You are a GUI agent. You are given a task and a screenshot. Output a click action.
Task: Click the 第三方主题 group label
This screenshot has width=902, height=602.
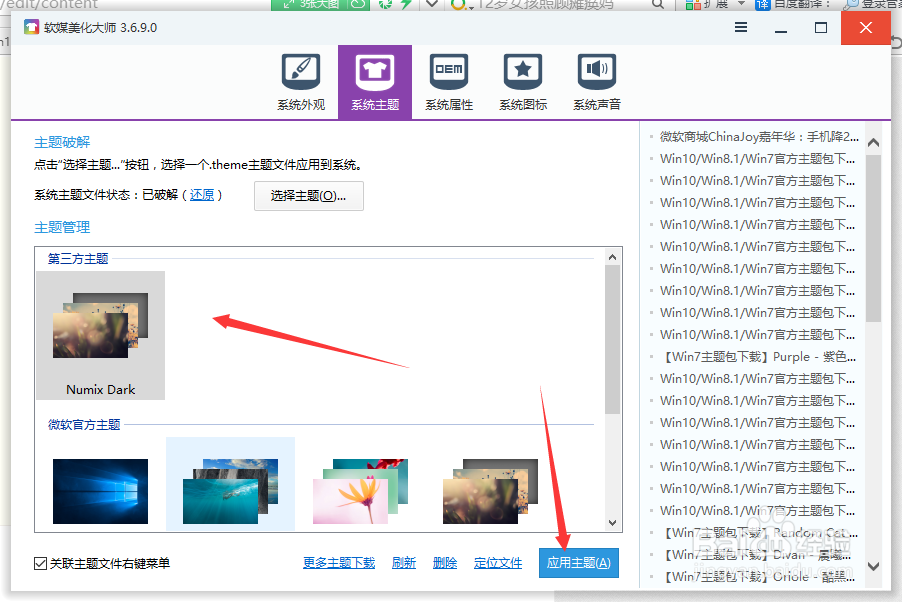click(x=78, y=258)
